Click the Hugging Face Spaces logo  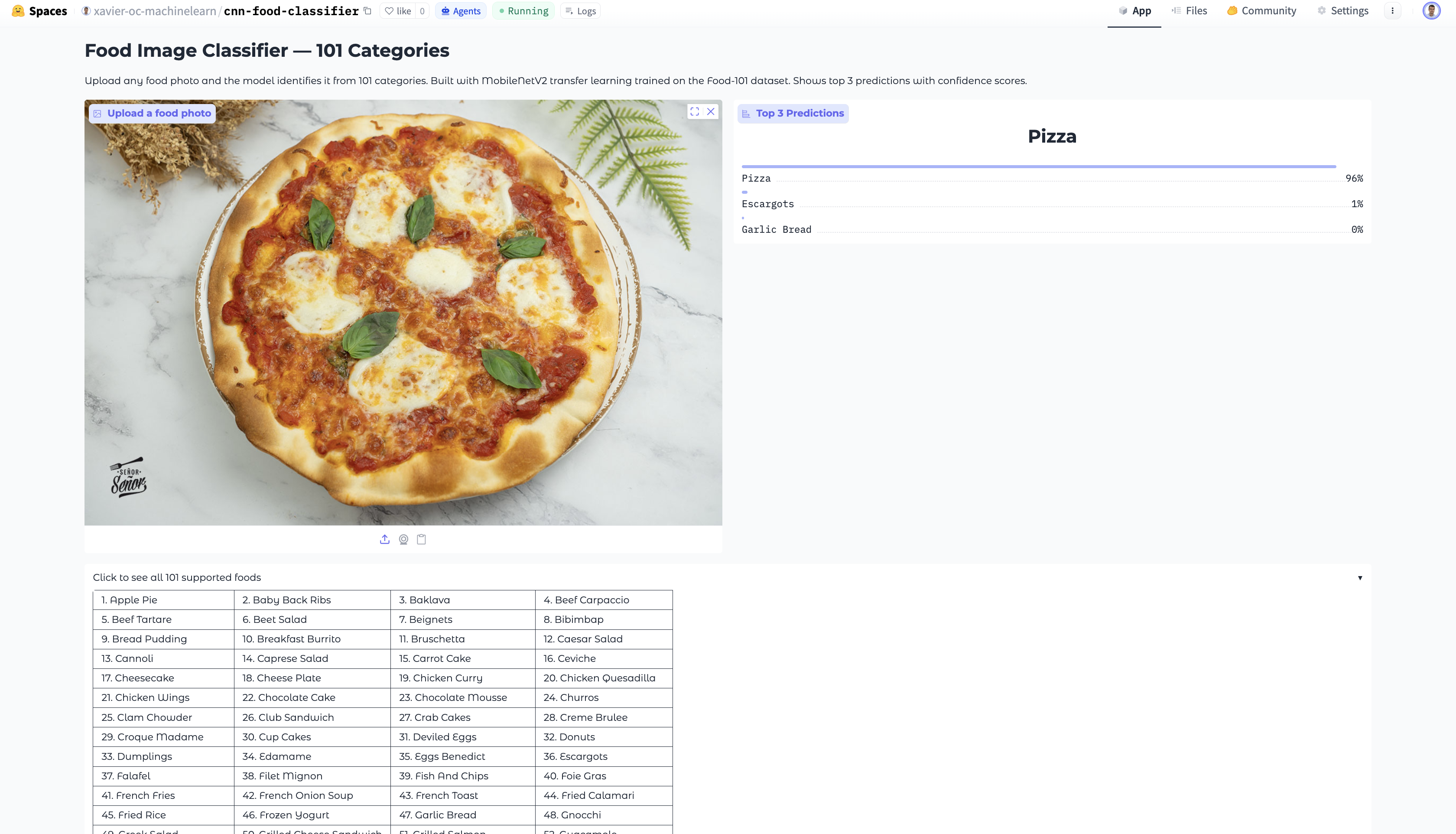[x=39, y=11]
